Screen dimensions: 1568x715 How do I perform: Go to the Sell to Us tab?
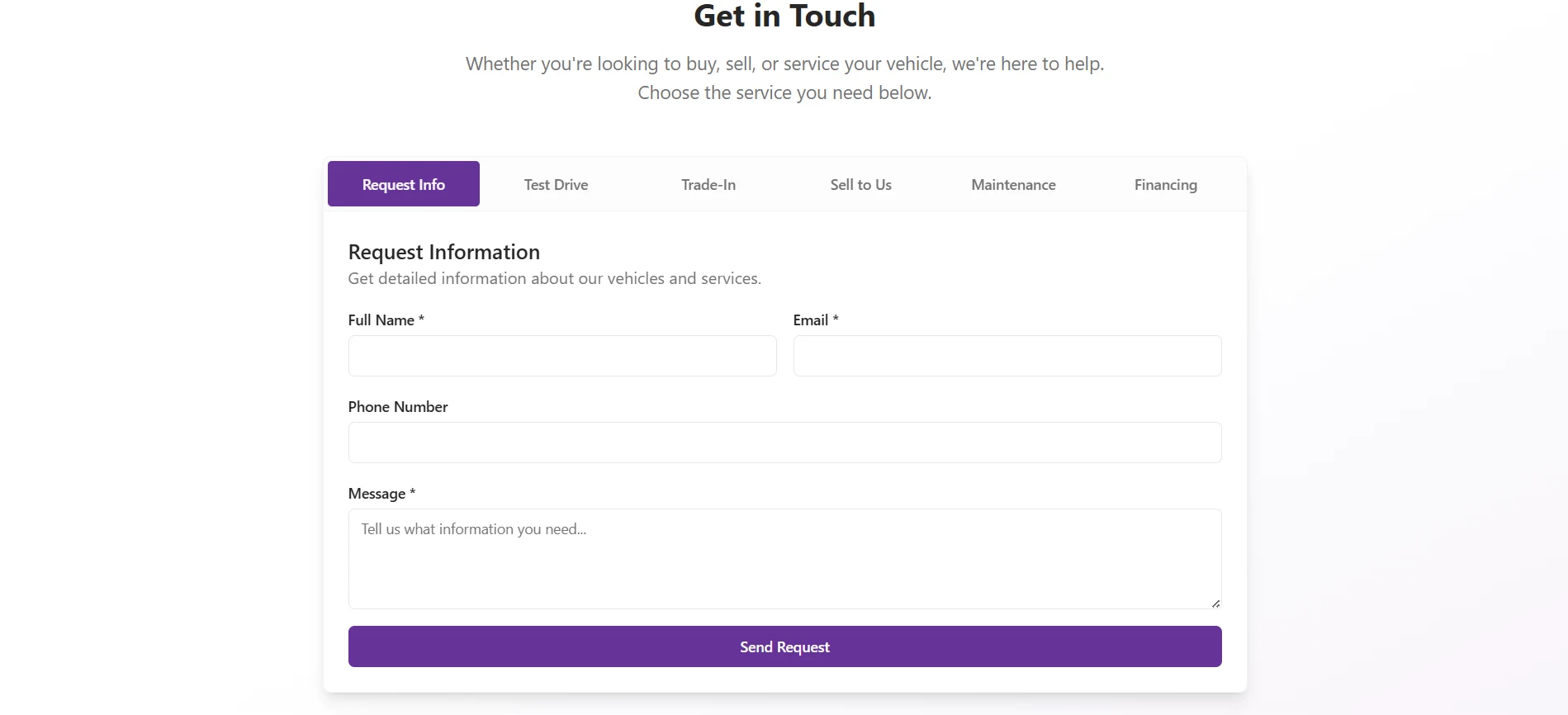click(x=860, y=184)
